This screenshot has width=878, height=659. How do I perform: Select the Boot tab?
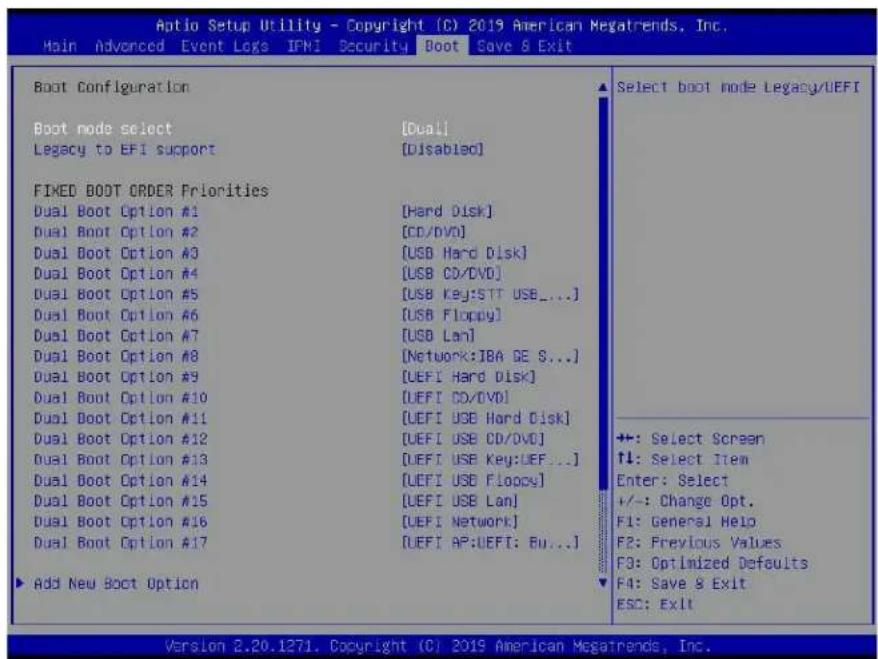click(x=442, y=46)
